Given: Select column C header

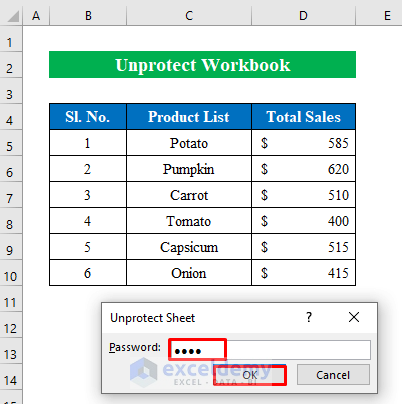Looking at the screenshot, I should 189,15.
